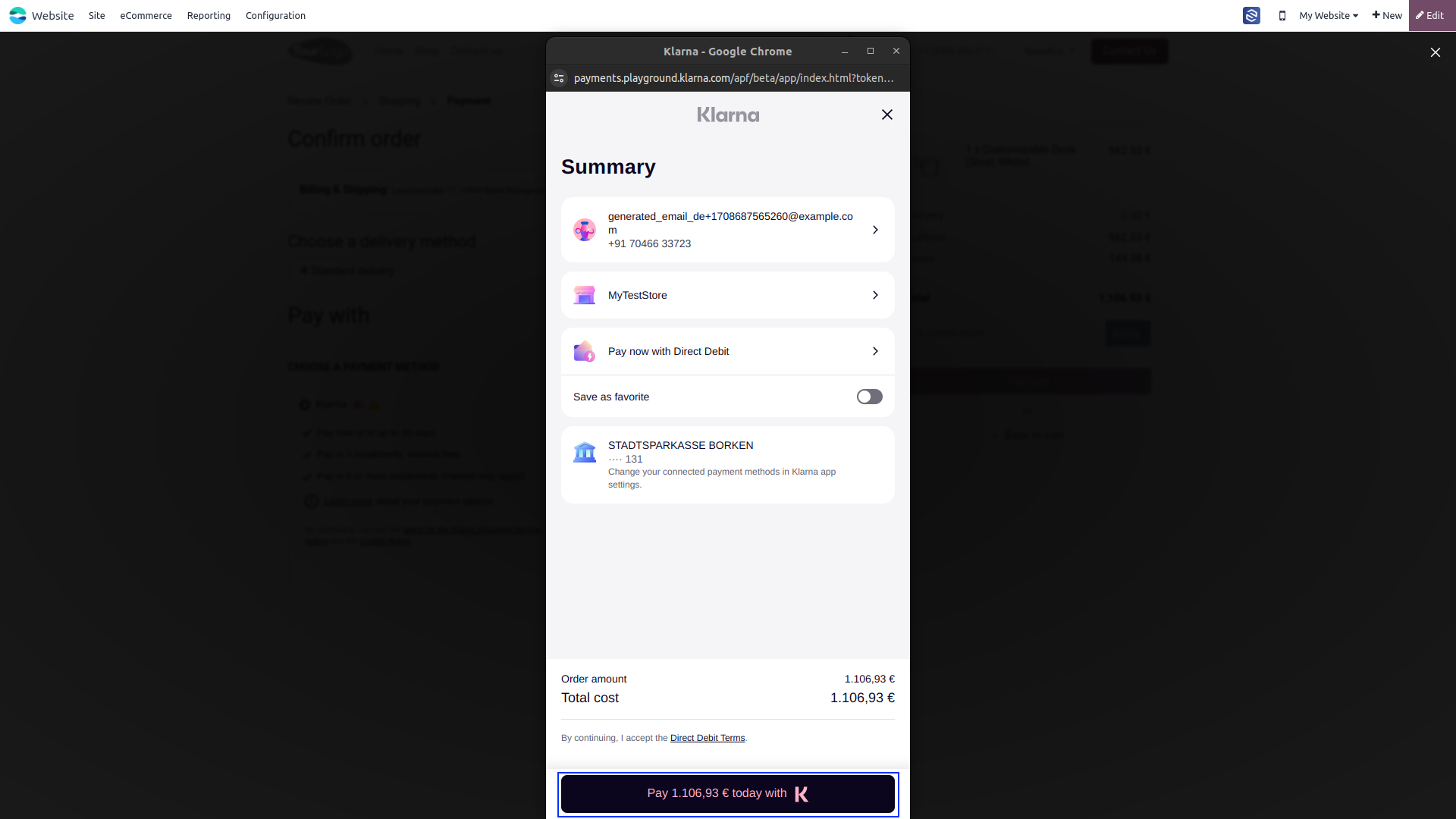This screenshot has height=819, width=1456.
Task: Toggle the Save as favorite switch
Action: (869, 397)
